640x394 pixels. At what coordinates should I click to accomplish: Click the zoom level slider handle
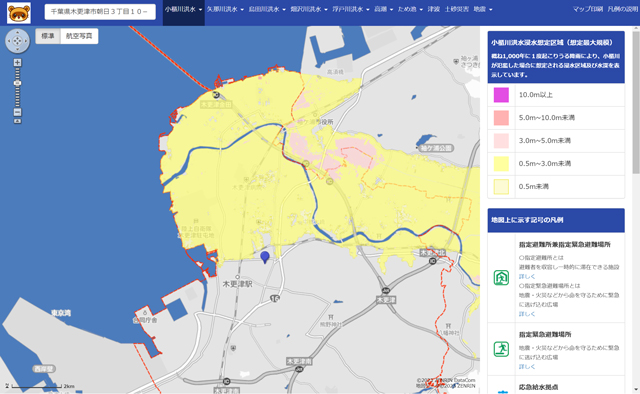click(17, 83)
